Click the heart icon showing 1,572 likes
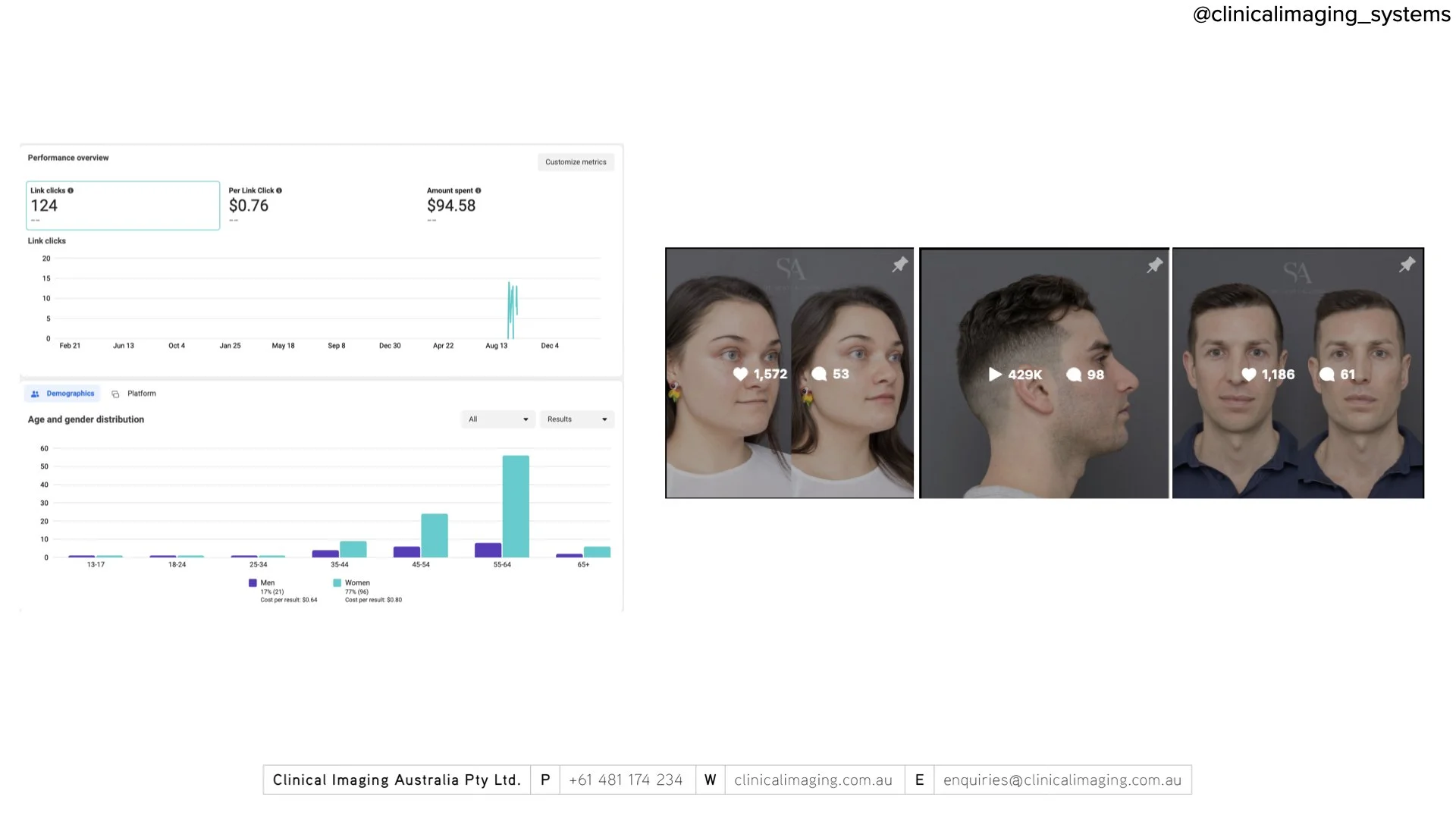1456x819 pixels. [x=740, y=374]
